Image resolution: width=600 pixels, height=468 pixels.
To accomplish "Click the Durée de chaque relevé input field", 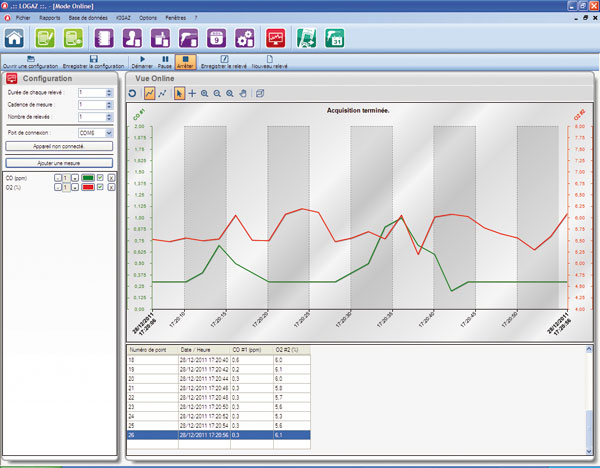I will [x=92, y=93].
